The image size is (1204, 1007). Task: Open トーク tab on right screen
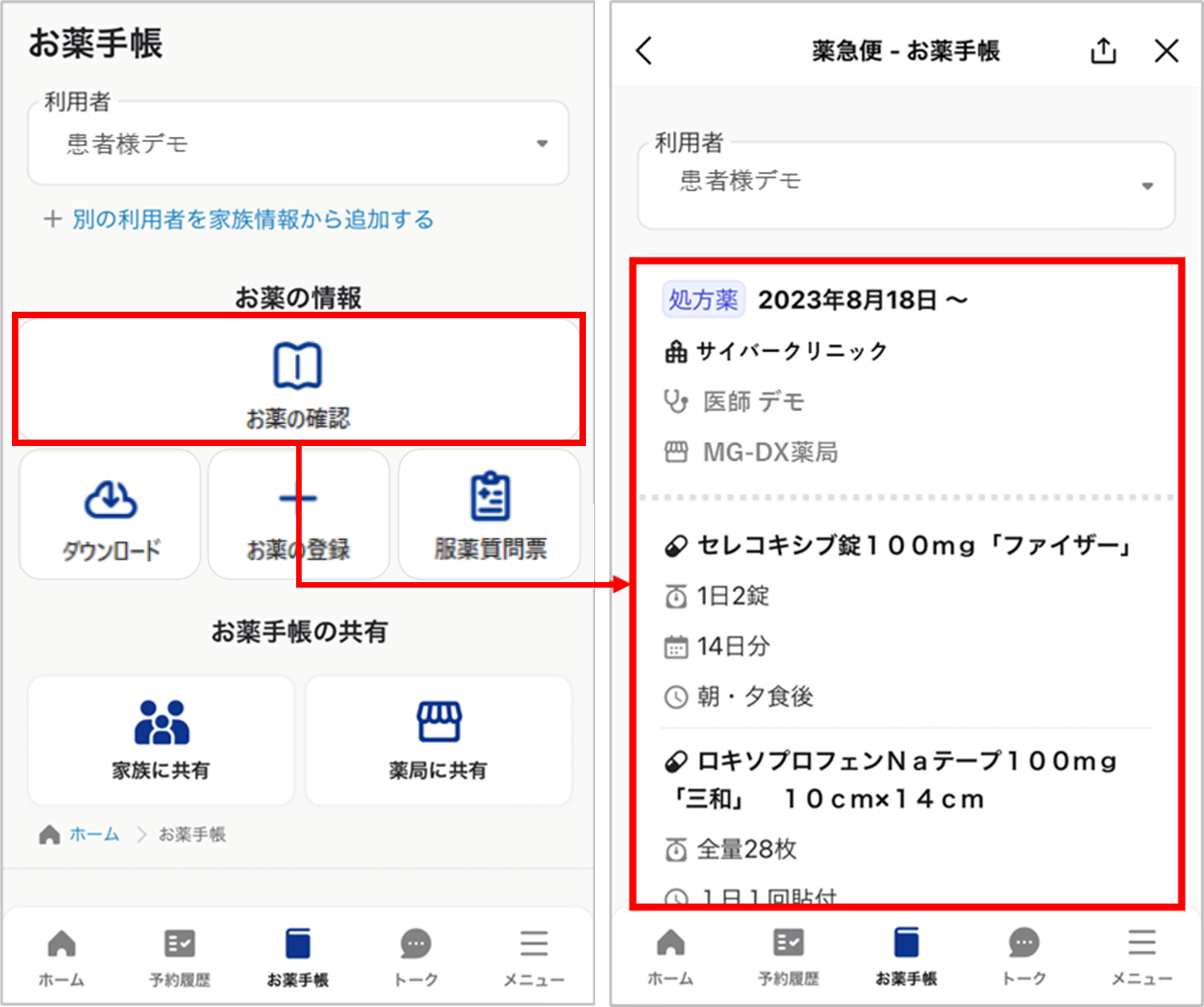[1024, 956]
